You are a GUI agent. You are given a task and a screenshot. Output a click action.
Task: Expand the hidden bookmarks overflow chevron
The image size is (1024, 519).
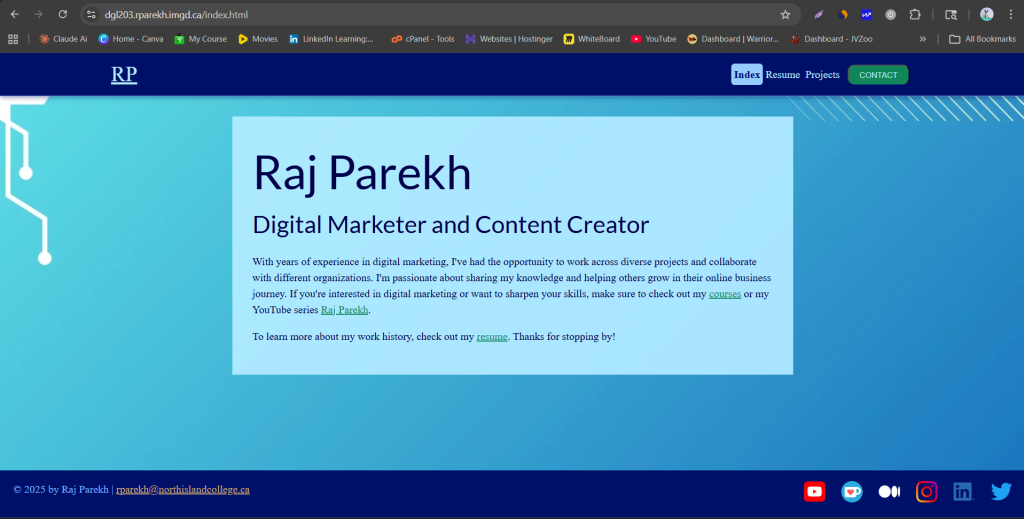click(x=922, y=39)
